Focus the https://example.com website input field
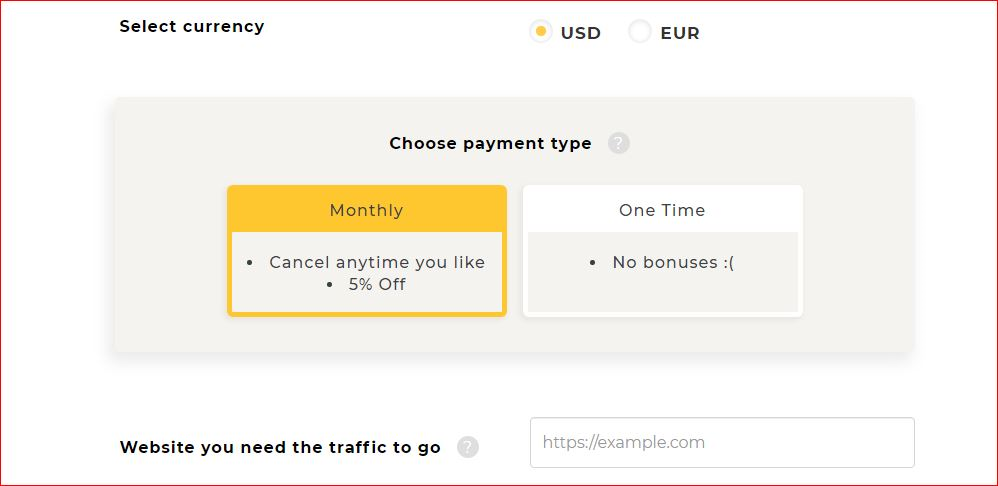 pyautogui.click(x=722, y=443)
